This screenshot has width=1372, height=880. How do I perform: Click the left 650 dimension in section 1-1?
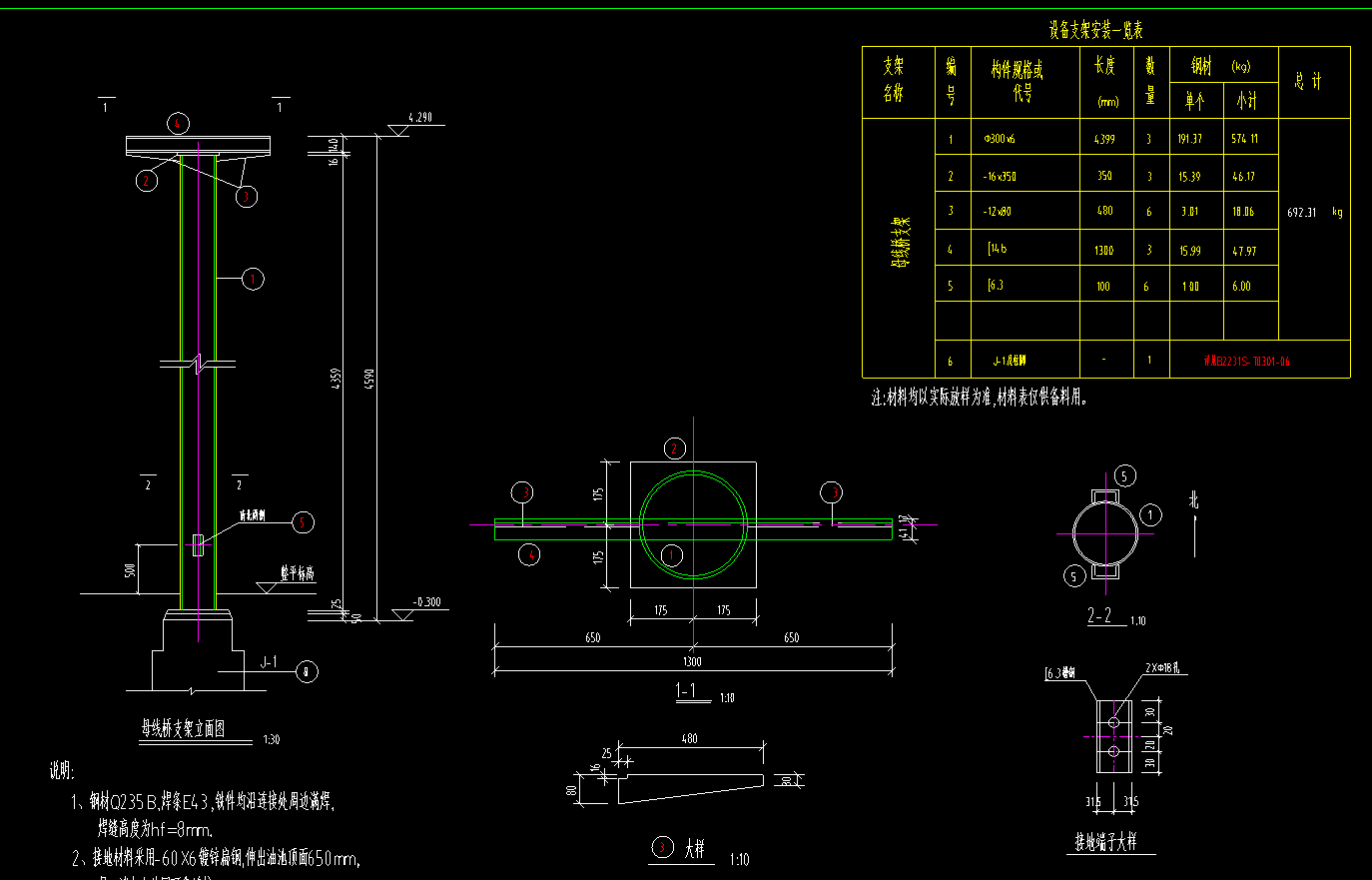pyautogui.click(x=593, y=637)
